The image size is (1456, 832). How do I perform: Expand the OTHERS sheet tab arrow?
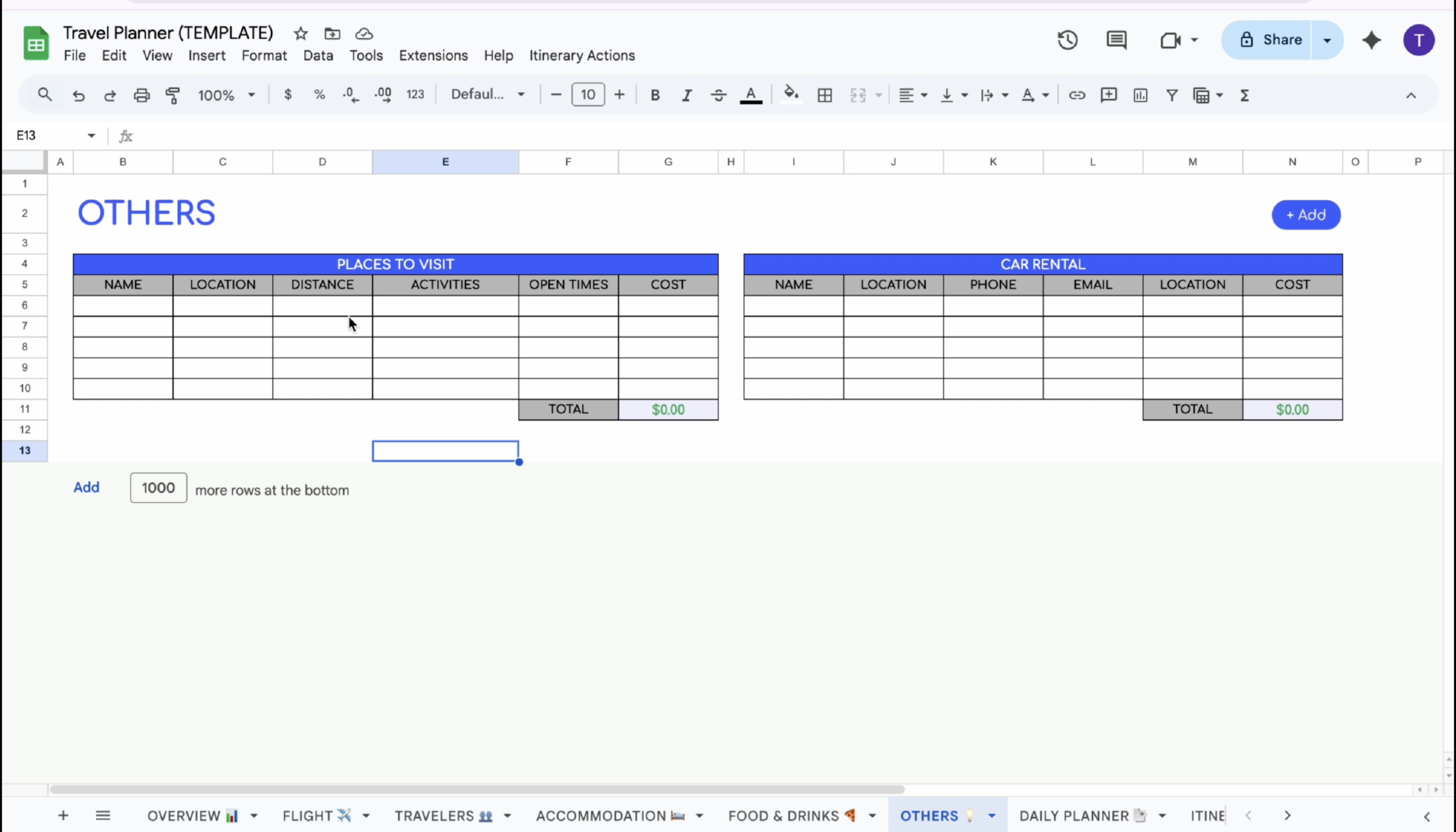tap(992, 816)
